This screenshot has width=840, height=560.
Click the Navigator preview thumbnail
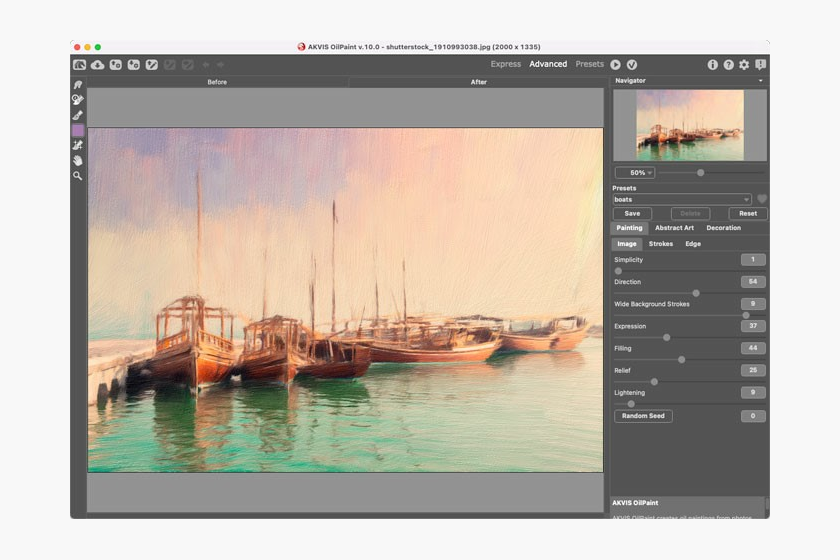[x=690, y=125]
